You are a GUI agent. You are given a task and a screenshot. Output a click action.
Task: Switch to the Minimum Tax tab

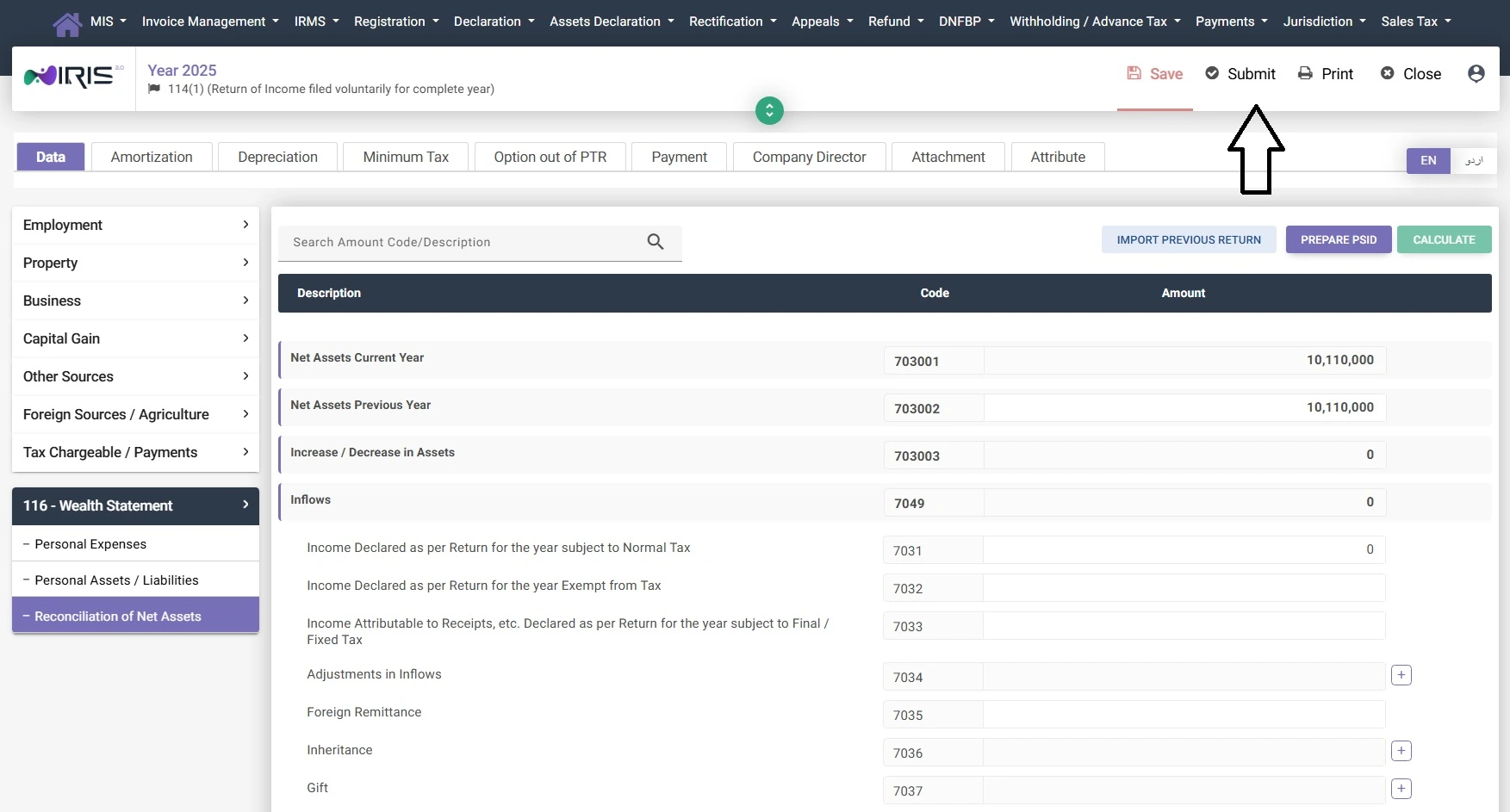point(406,157)
